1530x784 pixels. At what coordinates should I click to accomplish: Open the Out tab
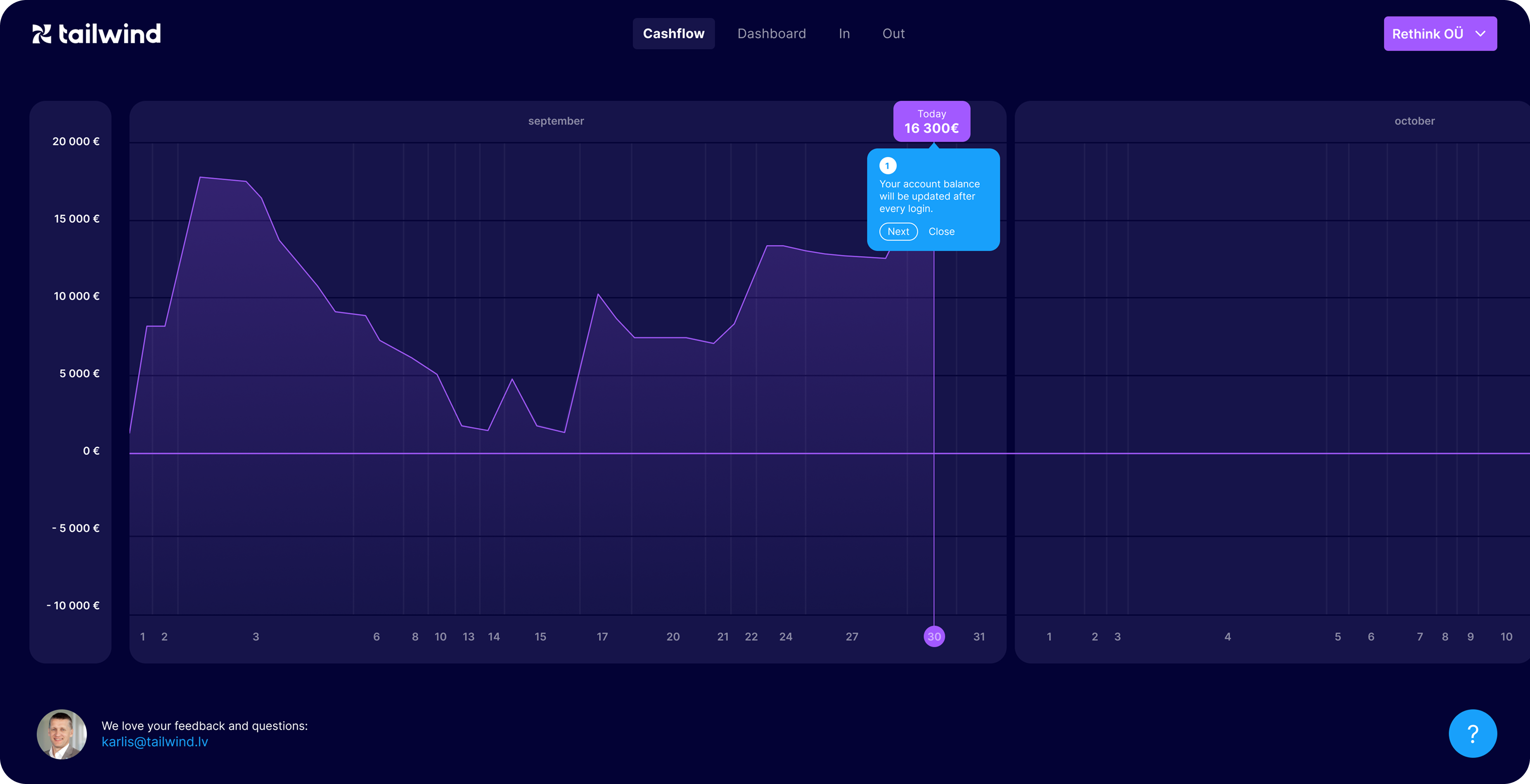[893, 34]
